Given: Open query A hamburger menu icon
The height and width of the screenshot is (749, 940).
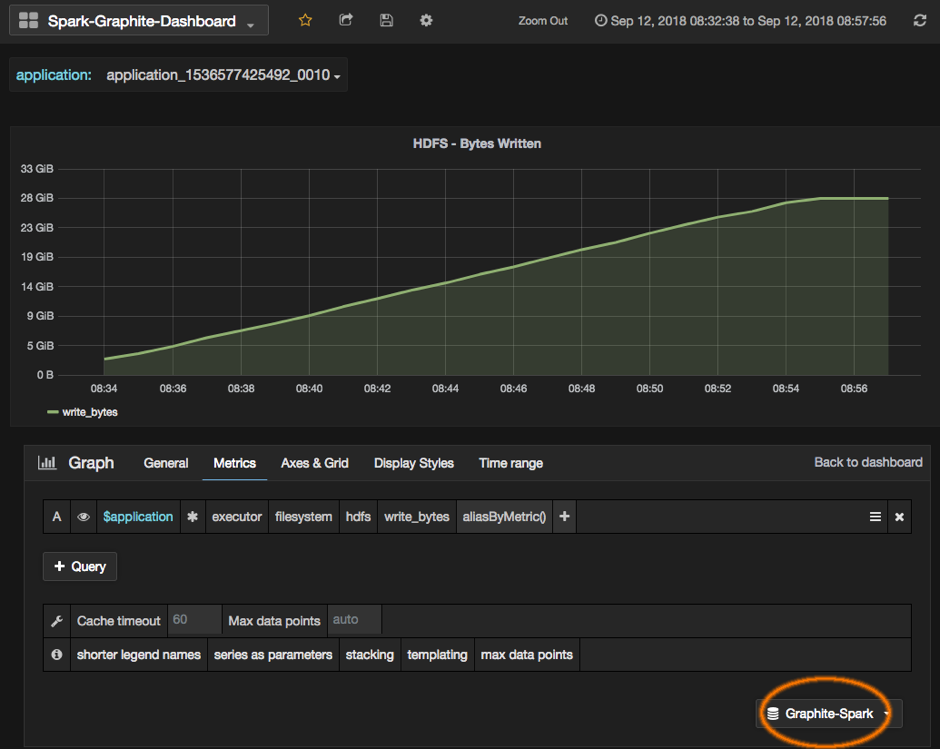Looking at the screenshot, I should coord(875,517).
